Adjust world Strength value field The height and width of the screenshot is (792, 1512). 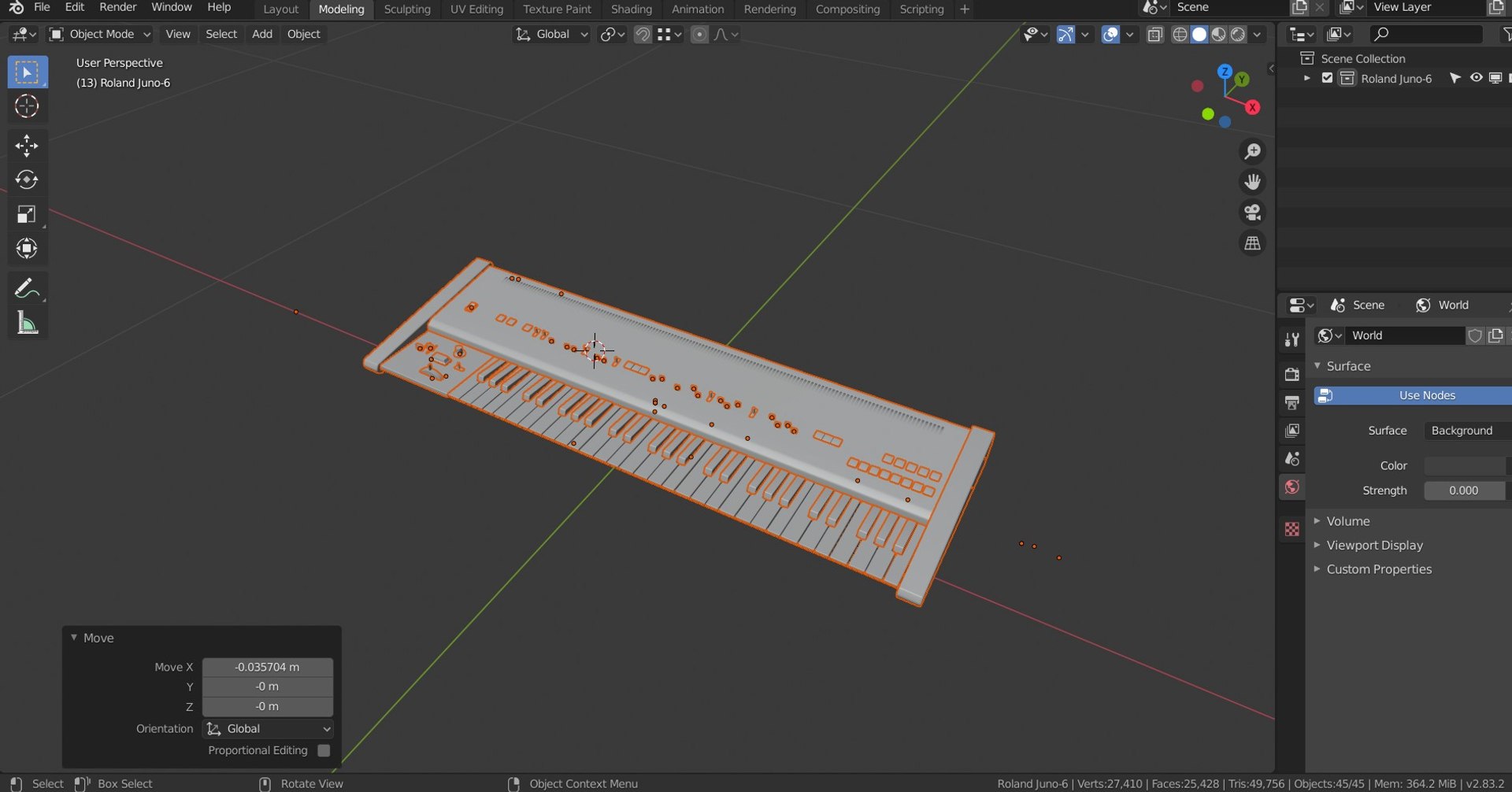(1465, 490)
